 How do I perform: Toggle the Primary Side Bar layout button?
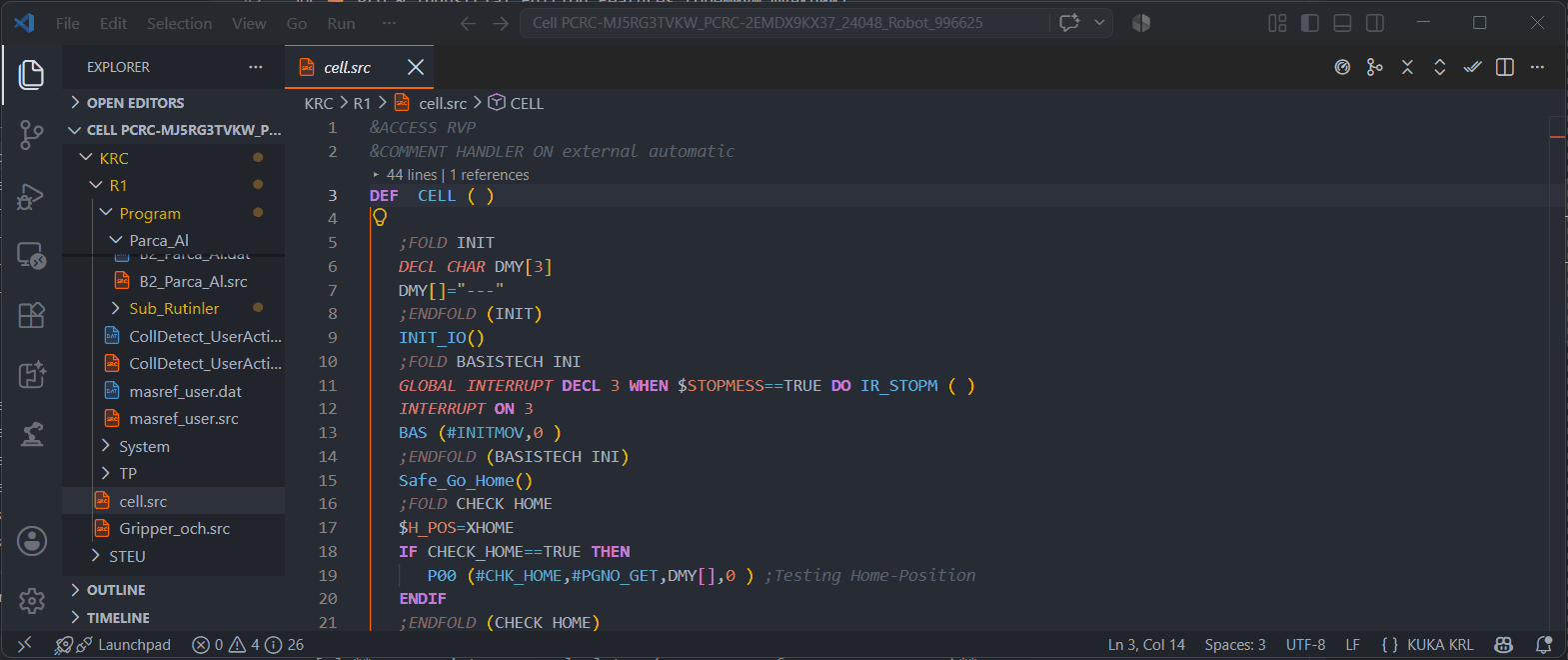(1310, 23)
